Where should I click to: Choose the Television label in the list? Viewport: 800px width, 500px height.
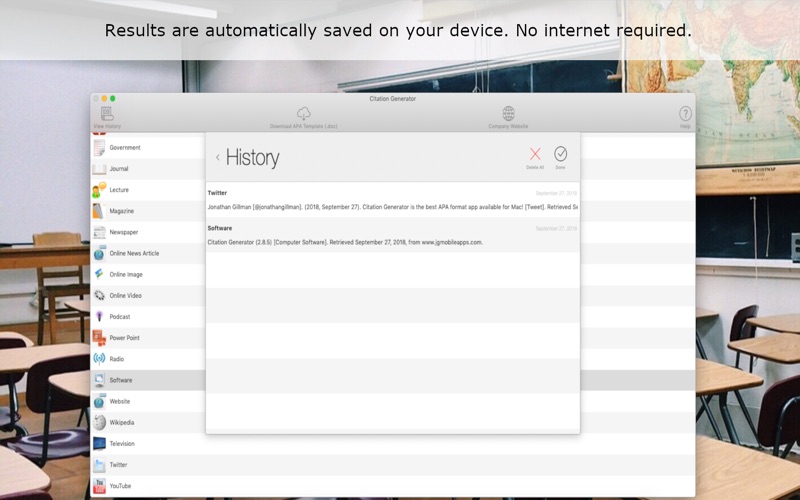122,444
